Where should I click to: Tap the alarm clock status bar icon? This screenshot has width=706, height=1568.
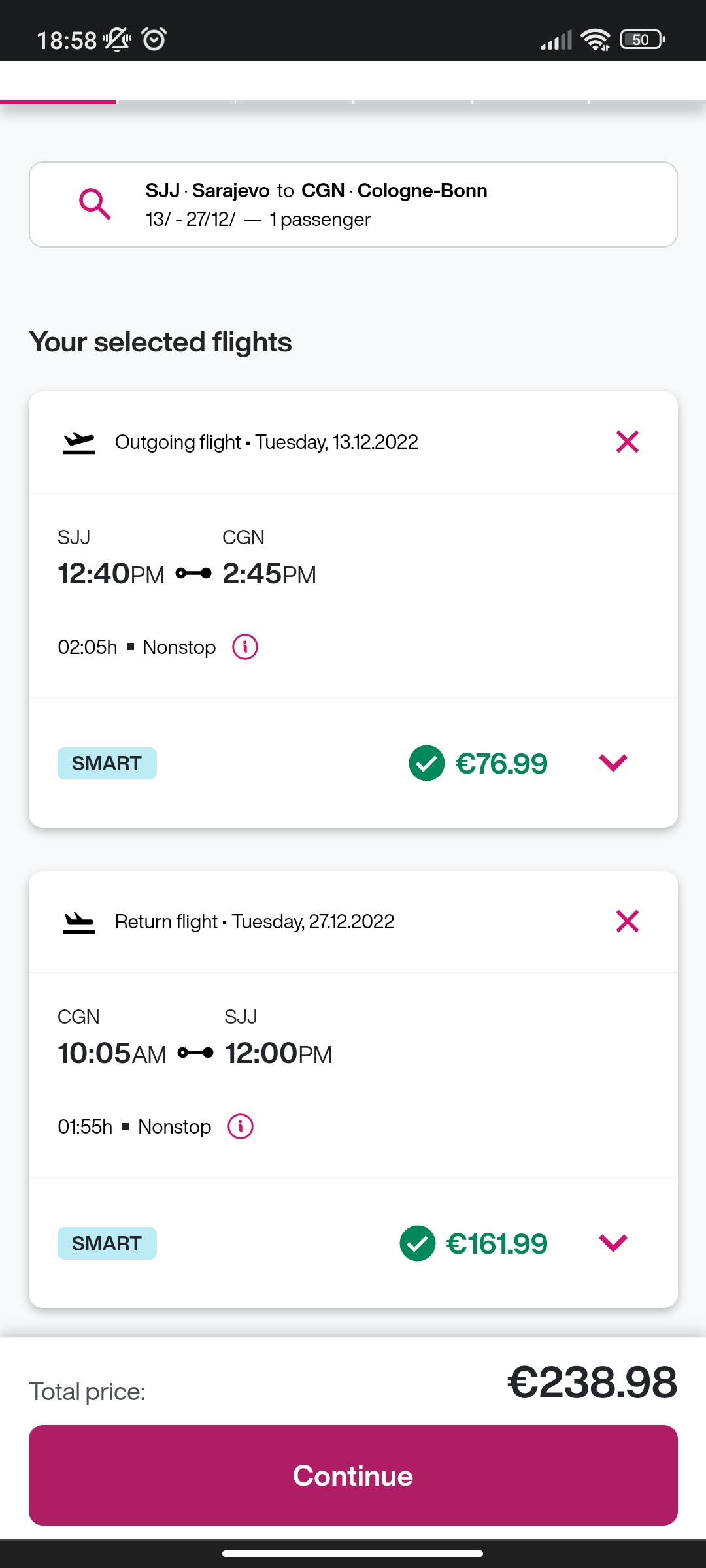[x=154, y=39]
